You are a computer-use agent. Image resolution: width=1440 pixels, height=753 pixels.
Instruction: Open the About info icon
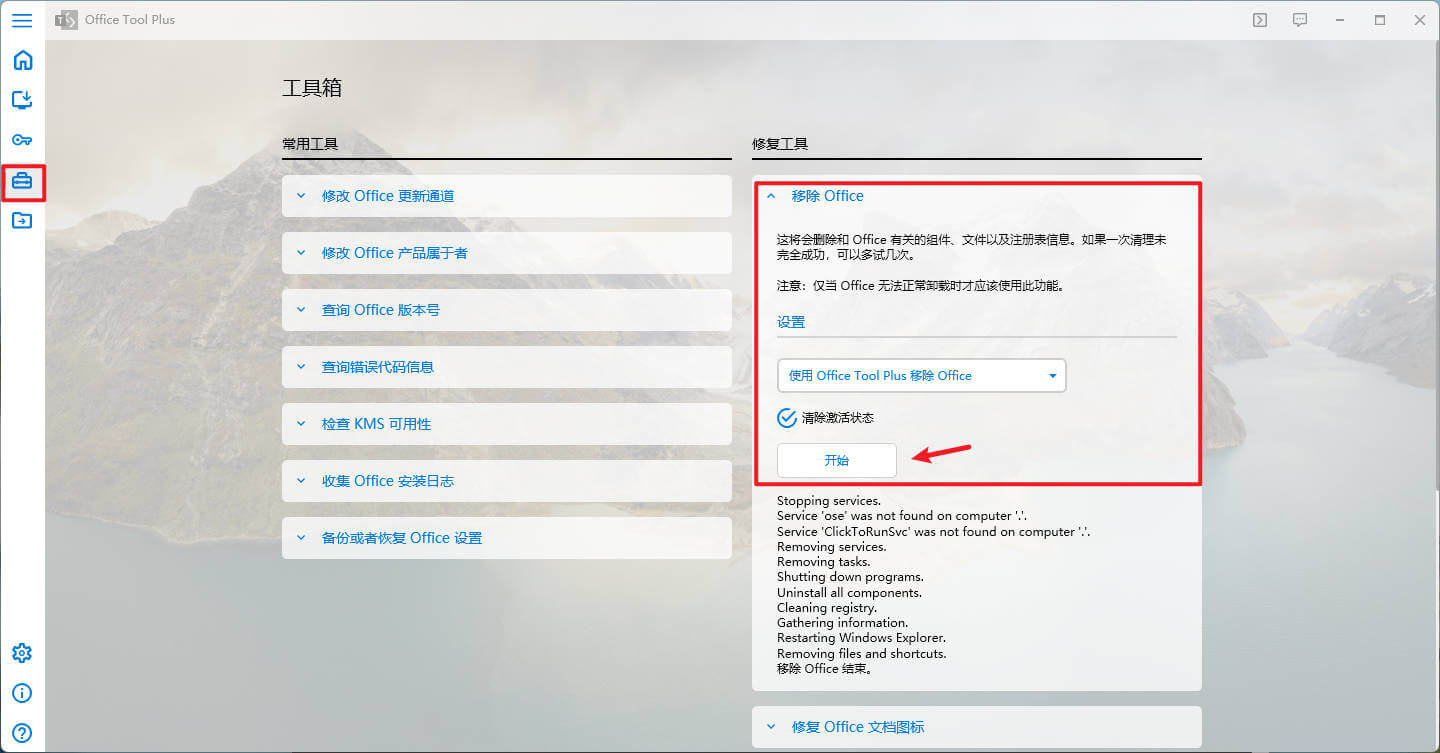tap(22, 693)
